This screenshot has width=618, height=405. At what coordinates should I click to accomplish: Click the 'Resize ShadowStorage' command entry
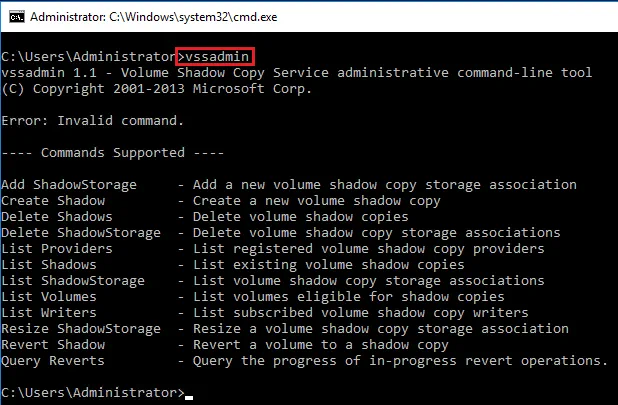coord(80,329)
